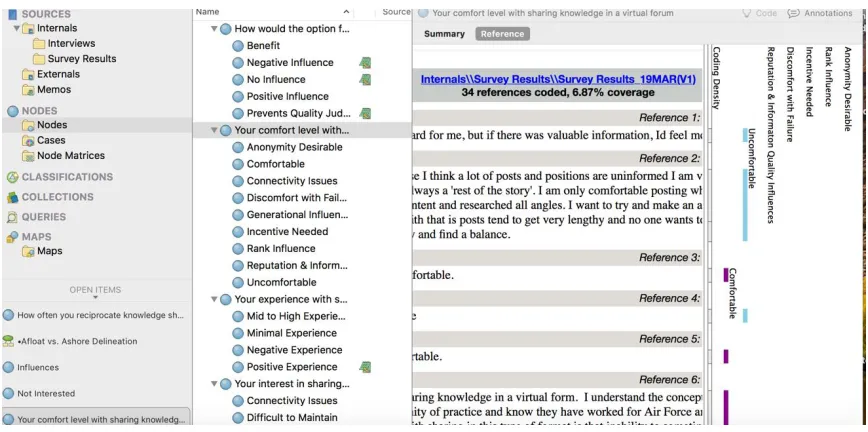Click the purple coding stripe at Reference 5
The image size is (868, 432).
[726, 357]
